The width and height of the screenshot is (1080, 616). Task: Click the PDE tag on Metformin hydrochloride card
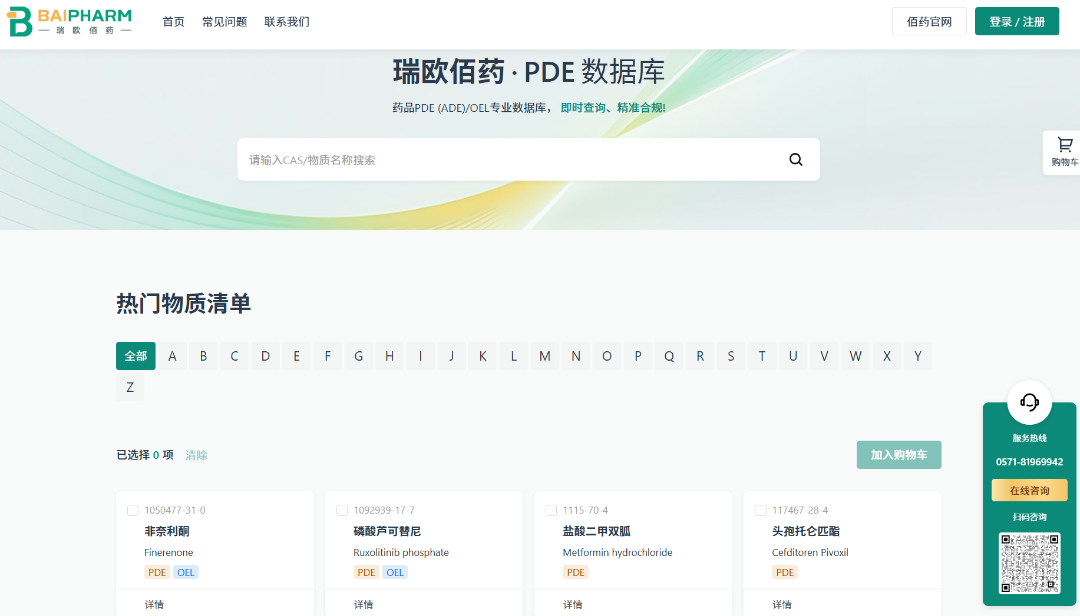[576, 573]
